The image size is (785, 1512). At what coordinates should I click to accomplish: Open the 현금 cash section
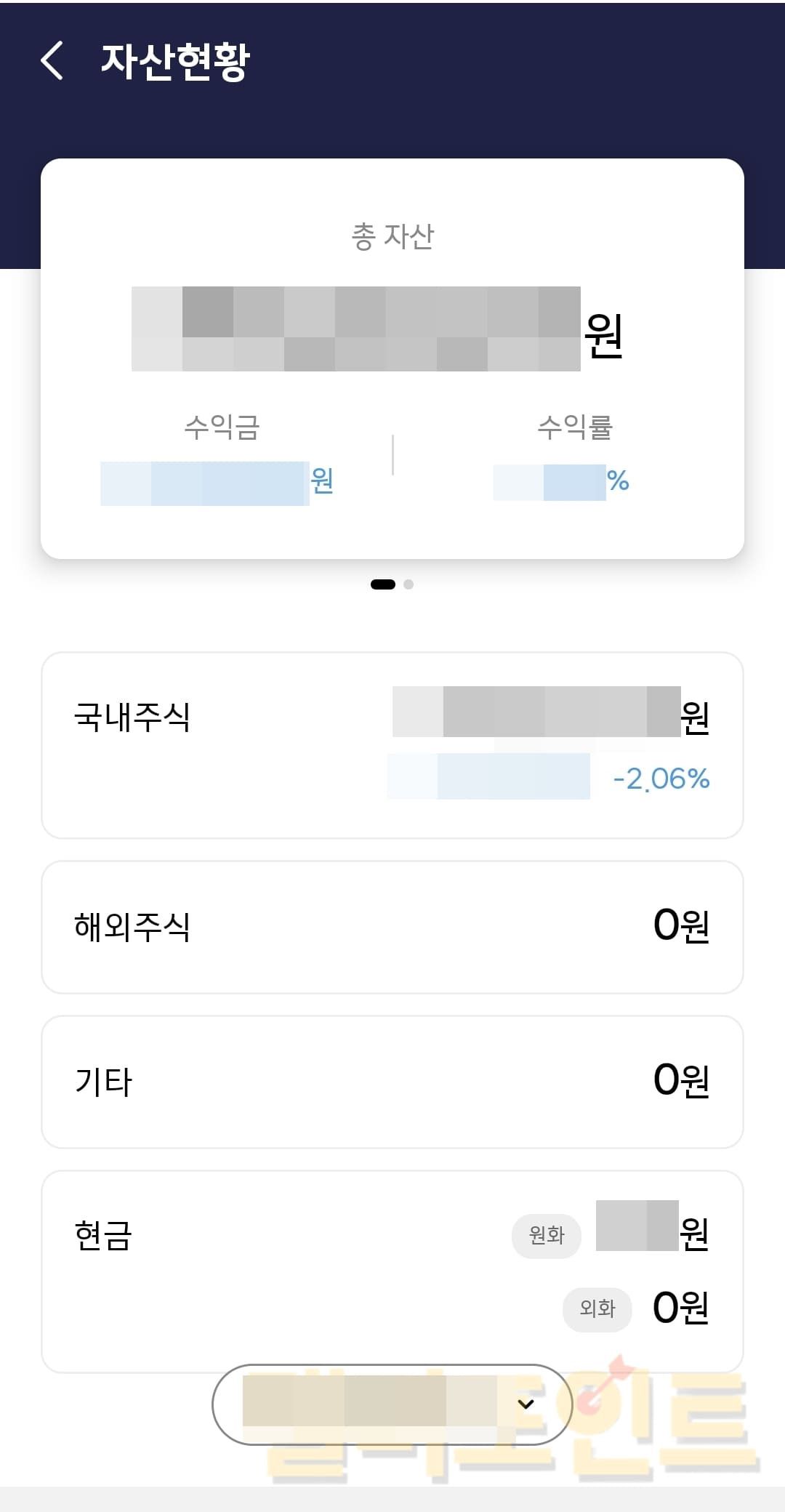(x=103, y=1235)
